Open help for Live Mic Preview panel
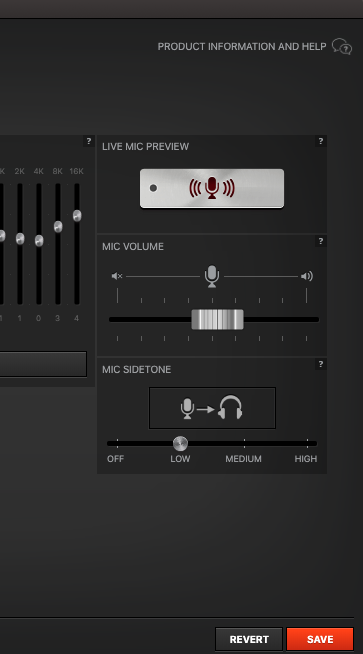This screenshot has height=654, width=363. [320, 141]
